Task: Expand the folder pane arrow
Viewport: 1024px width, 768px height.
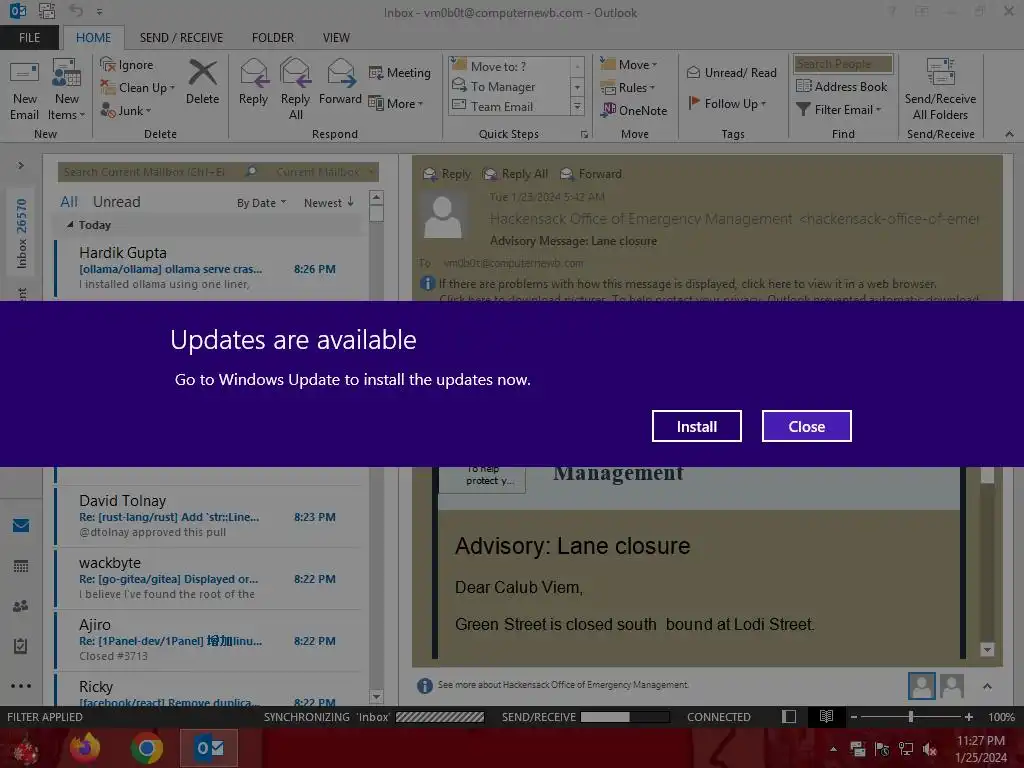Action: click(21, 165)
